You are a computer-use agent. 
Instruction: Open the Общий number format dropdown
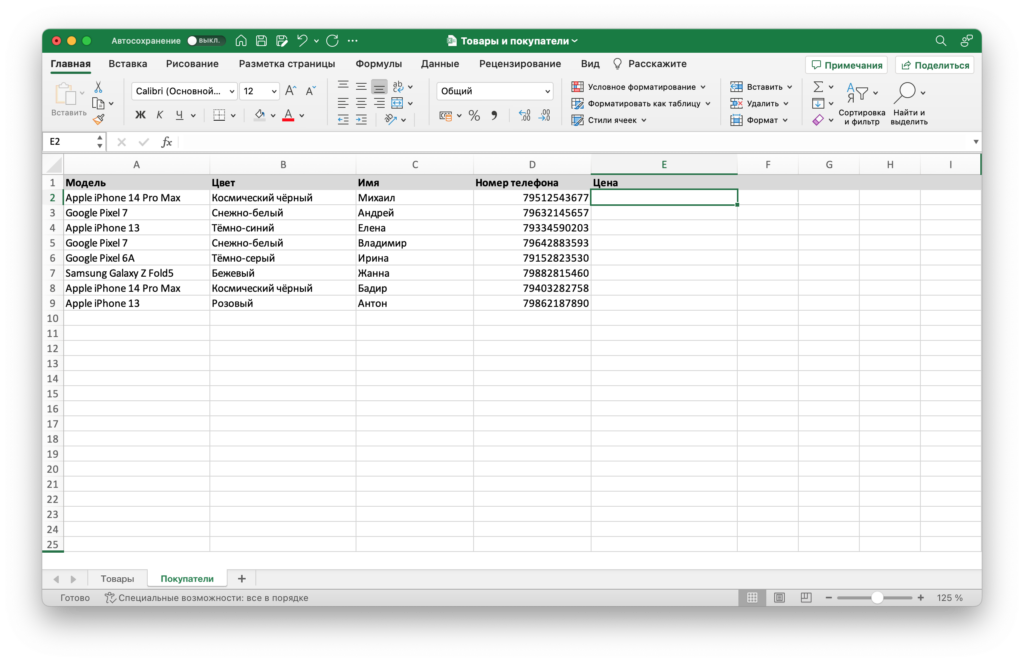pos(495,91)
